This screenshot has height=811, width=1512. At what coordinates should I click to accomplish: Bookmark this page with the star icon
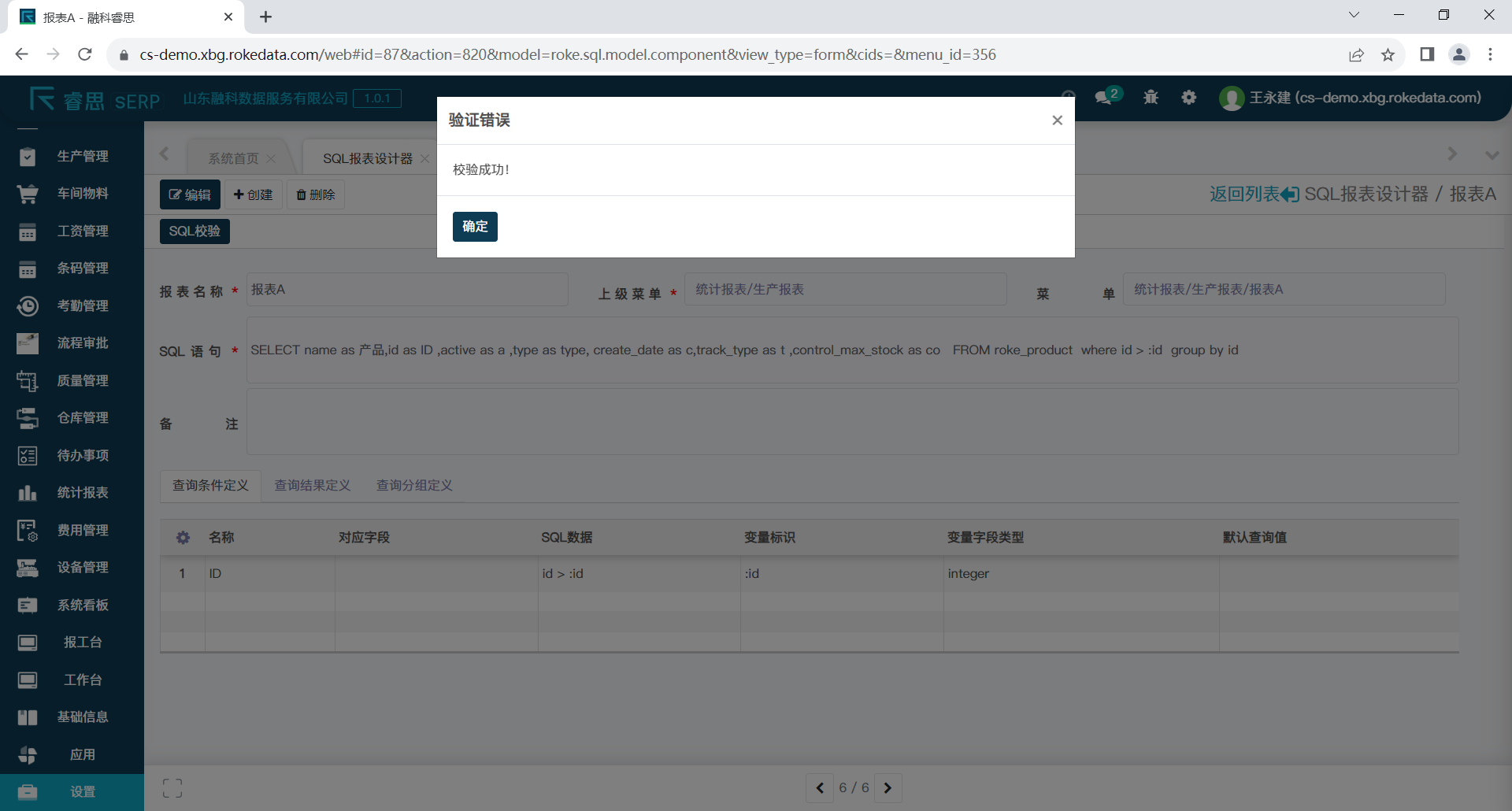pyautogui.click(x=1388, y=55)
